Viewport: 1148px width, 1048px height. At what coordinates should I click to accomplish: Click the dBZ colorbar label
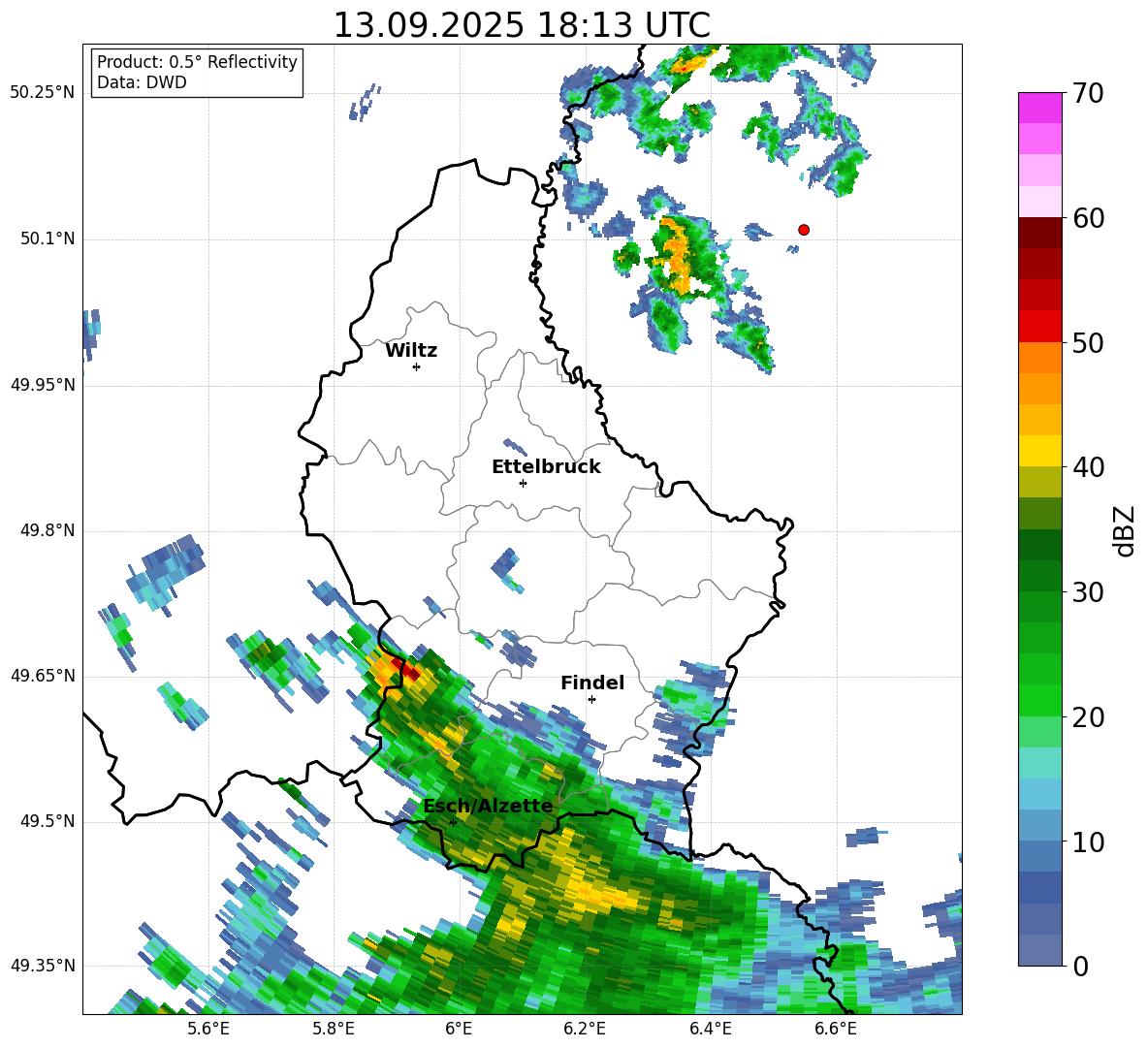click(x=1125, y=530)
